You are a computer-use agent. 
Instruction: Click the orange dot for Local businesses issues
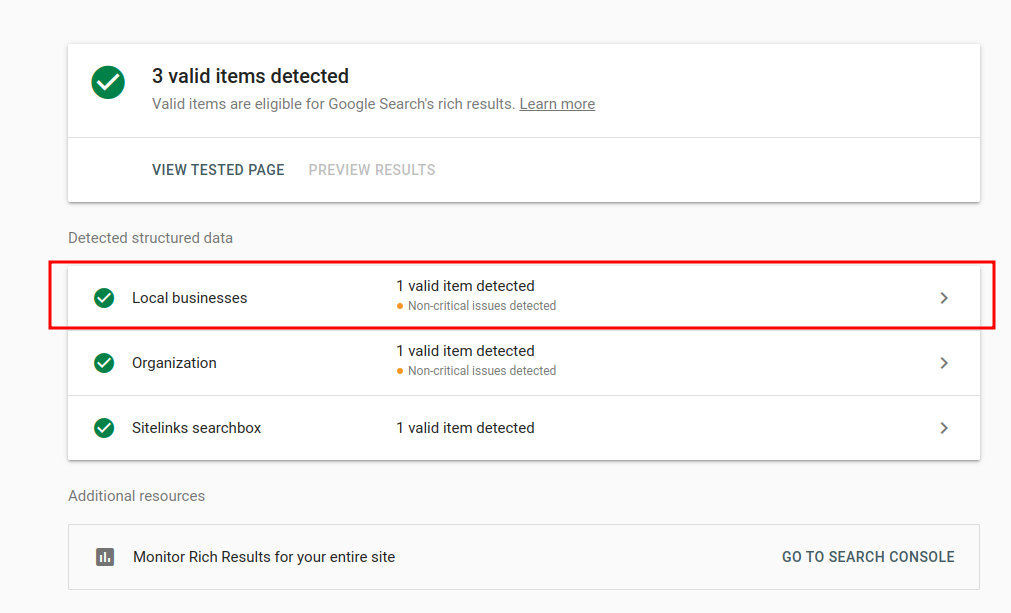401,306
